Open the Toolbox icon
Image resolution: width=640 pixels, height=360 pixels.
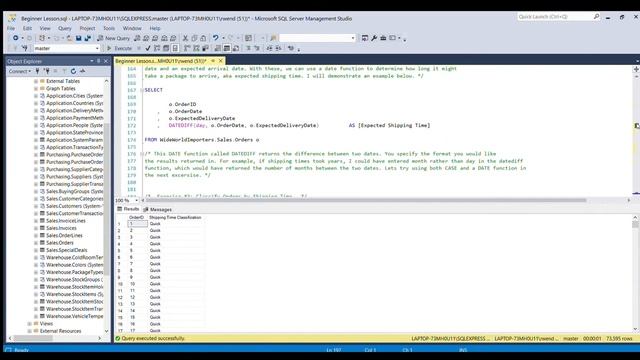[x=383, y=38]
